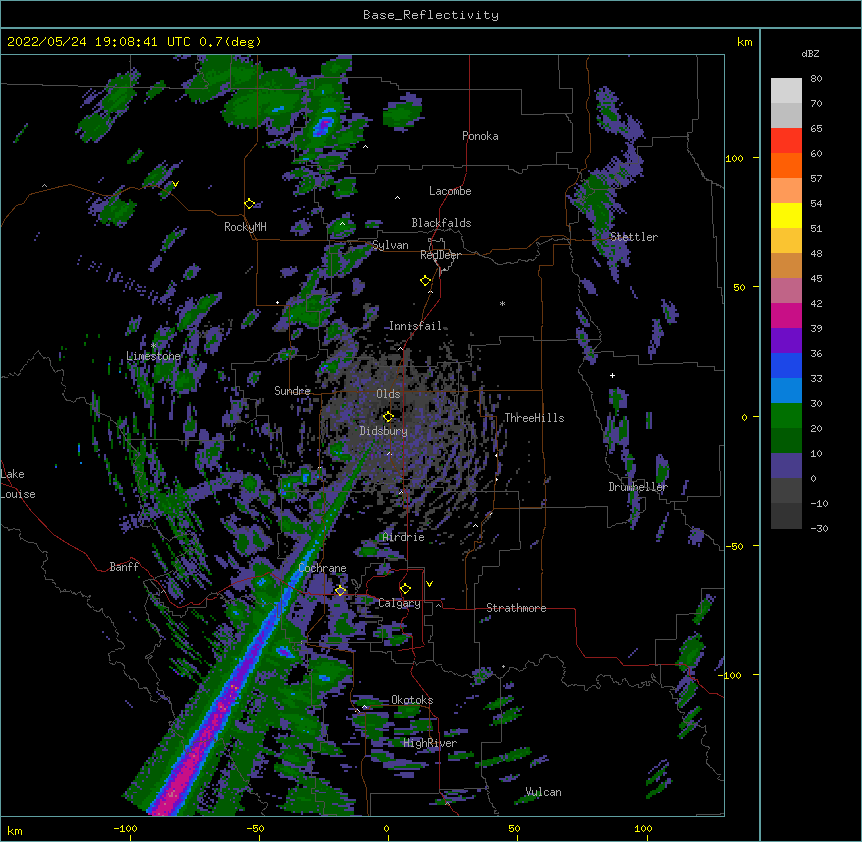
Task: Click the Cochrane city label
Action: tap(322, 568)
